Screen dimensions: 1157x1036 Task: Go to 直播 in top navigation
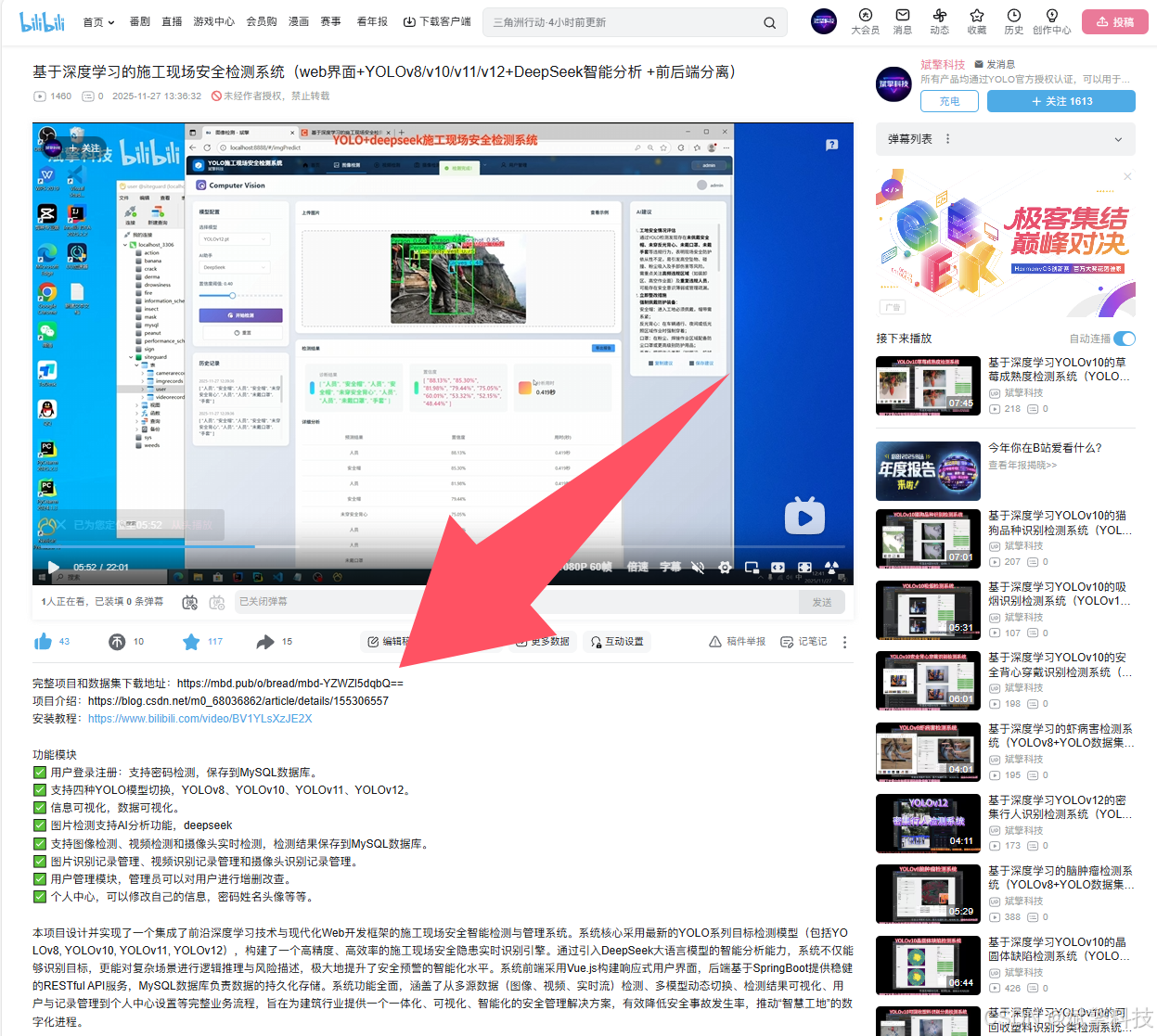point(172,21)
